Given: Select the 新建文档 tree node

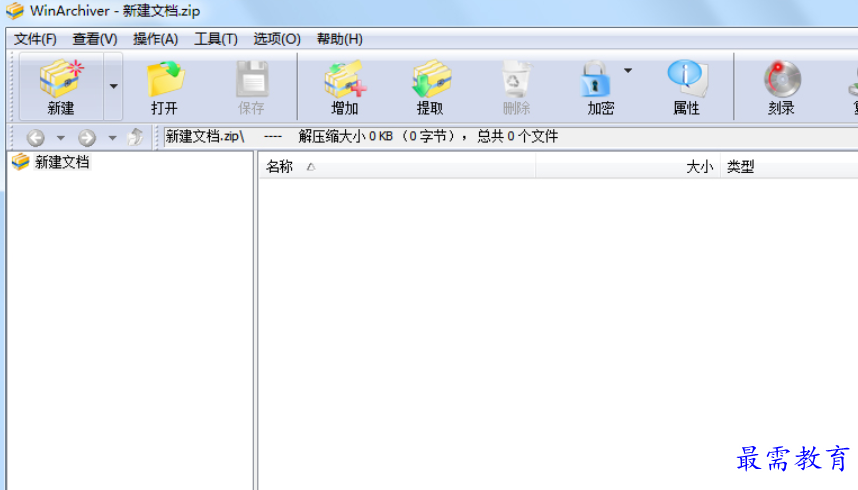Looking at the screenshot, I should [62, 162].
